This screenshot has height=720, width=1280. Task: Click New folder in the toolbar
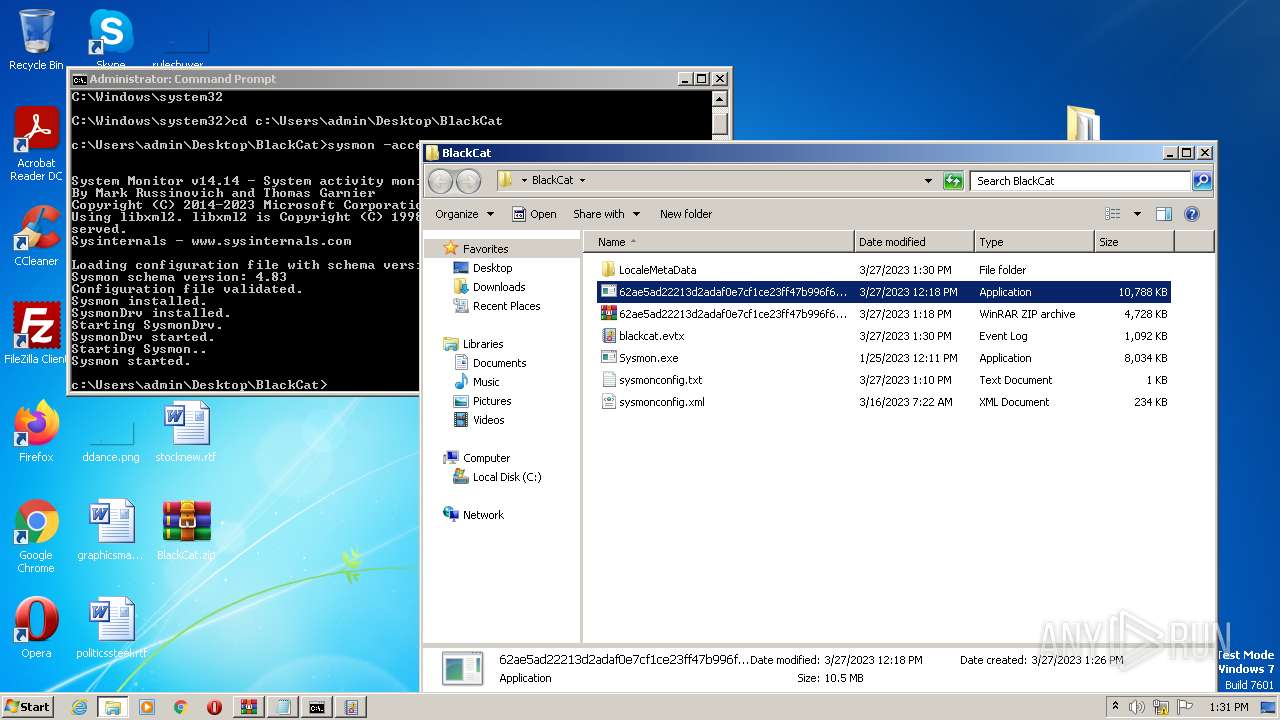[686, 214]
